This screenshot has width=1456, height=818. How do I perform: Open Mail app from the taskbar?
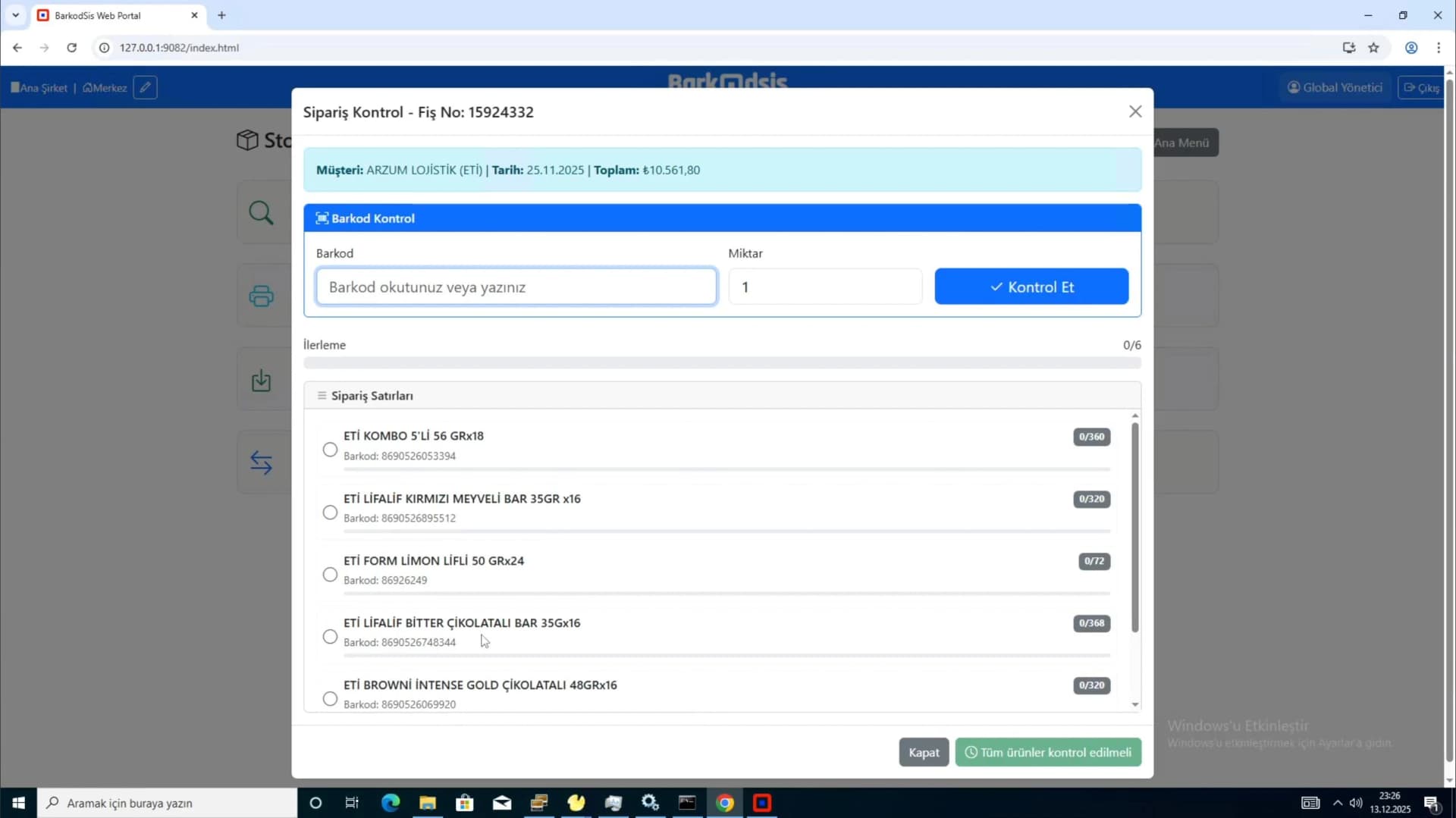(x=502, y=803)
